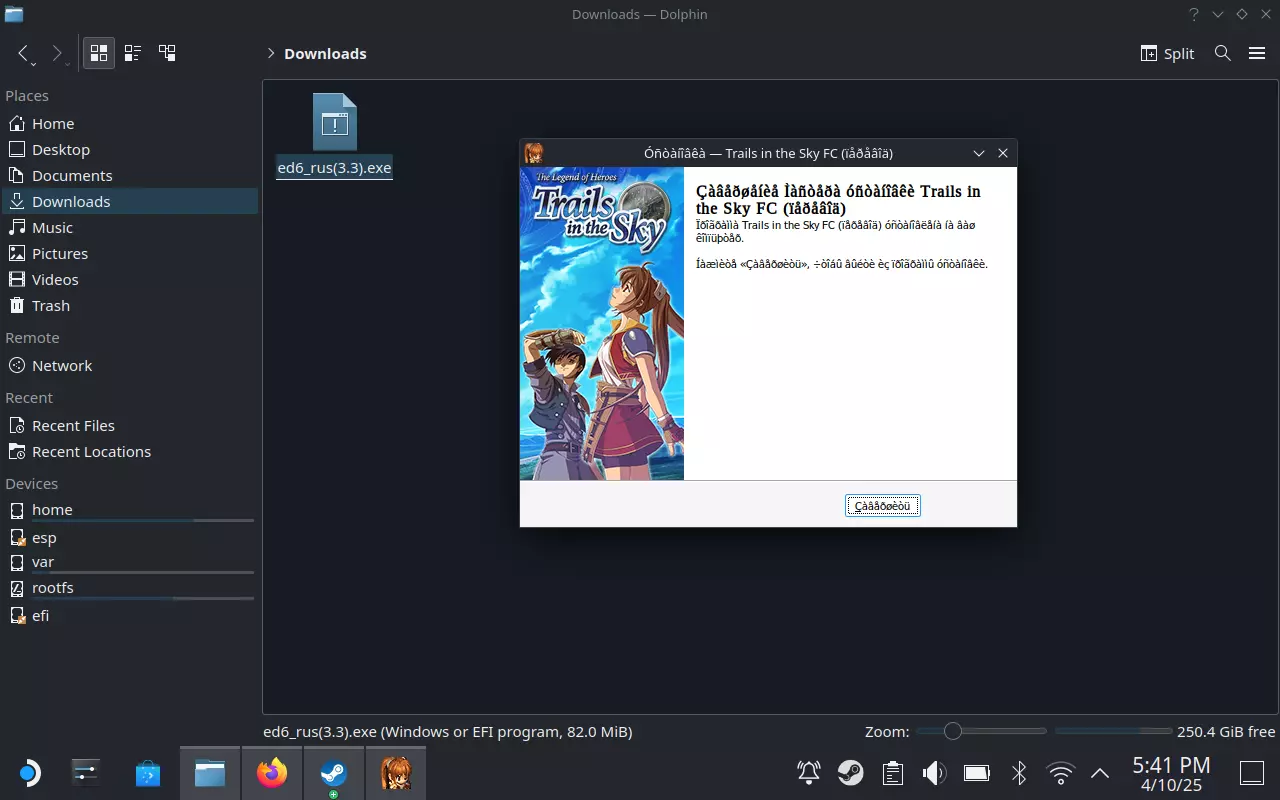The image size is (1280, 800).
Task: Open the home device under Devices
Action: coord(130,510)
